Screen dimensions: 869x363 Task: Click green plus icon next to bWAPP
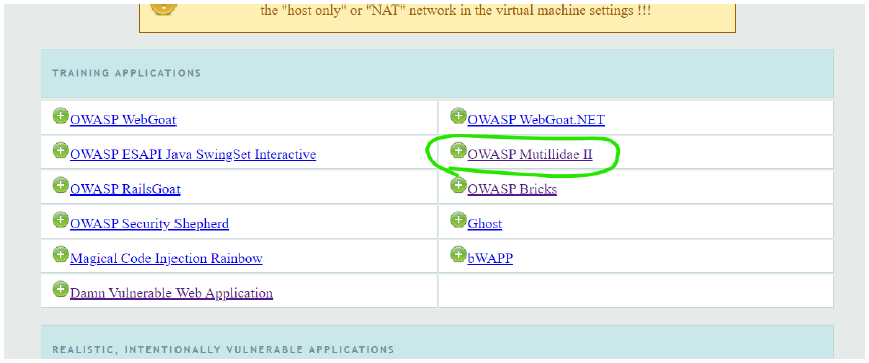458,255
